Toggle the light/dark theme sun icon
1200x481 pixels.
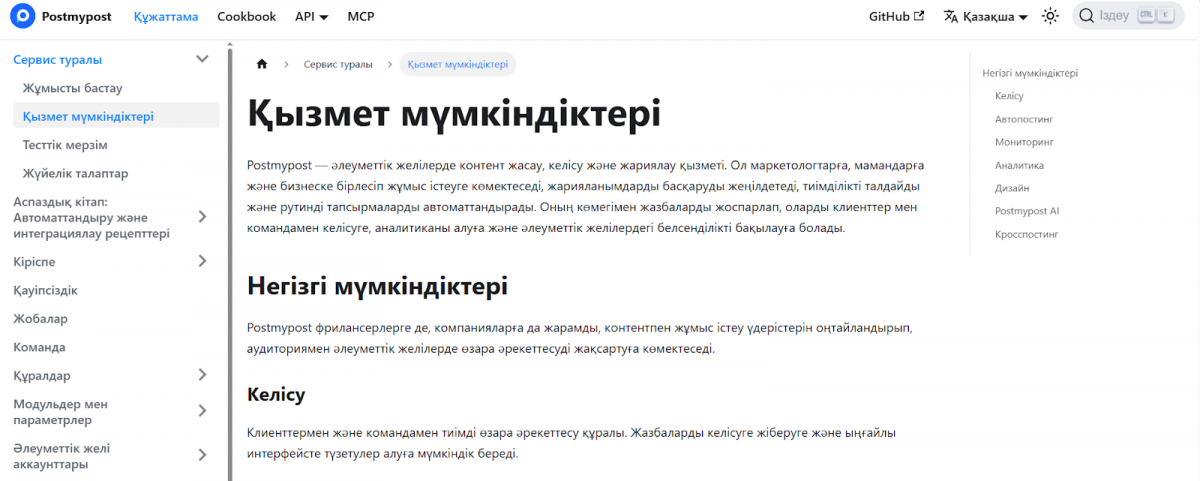pyautogui.click(x=1050, y=16)
